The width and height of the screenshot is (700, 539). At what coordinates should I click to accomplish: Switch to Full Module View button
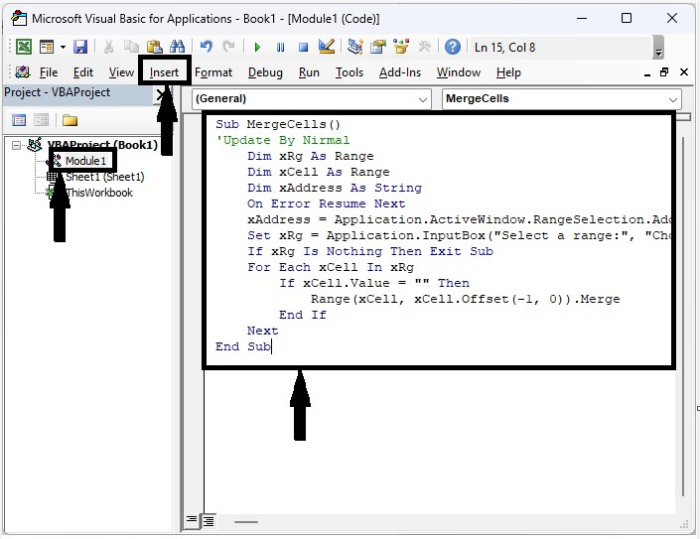(208, 520)
